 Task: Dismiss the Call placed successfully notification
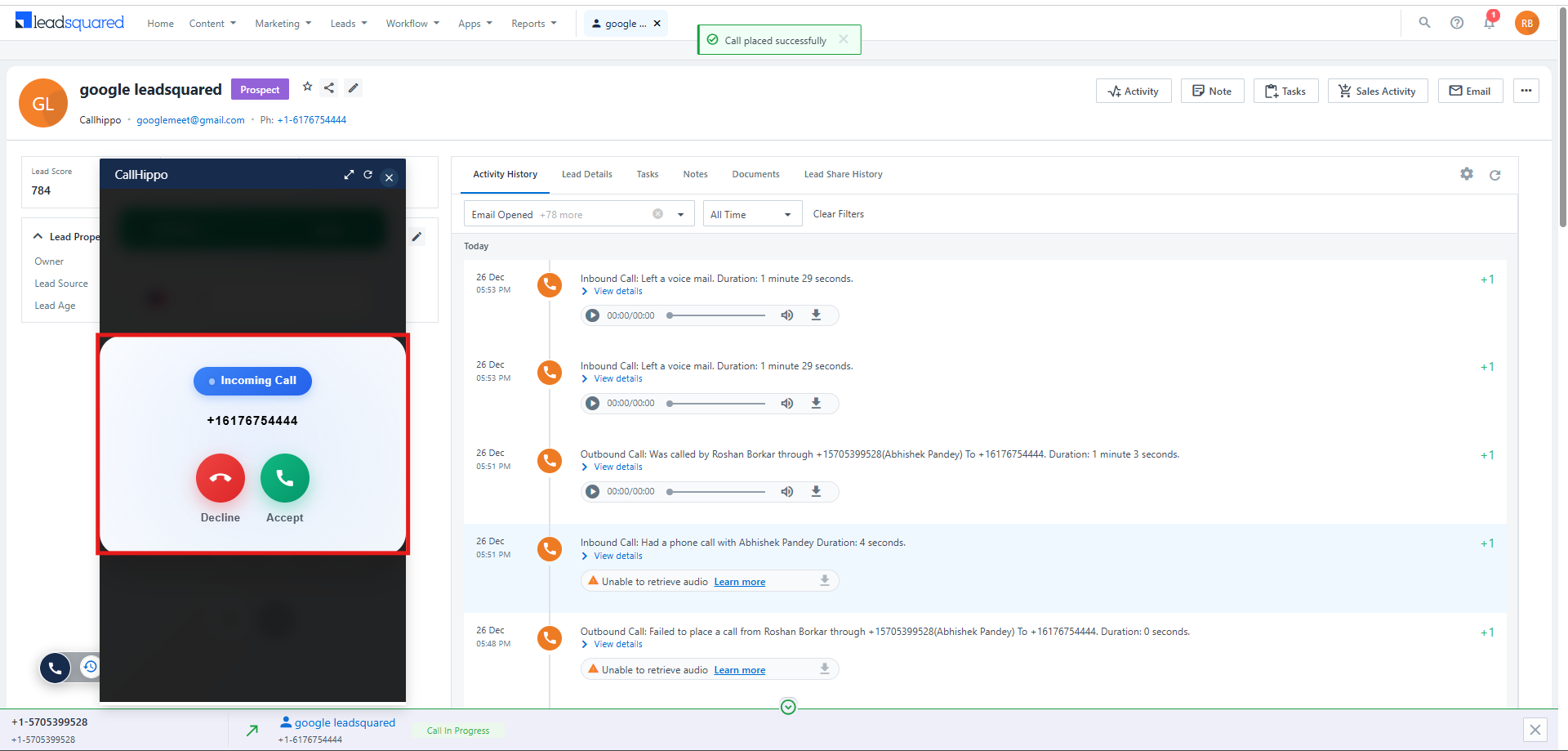coord(844,39)
